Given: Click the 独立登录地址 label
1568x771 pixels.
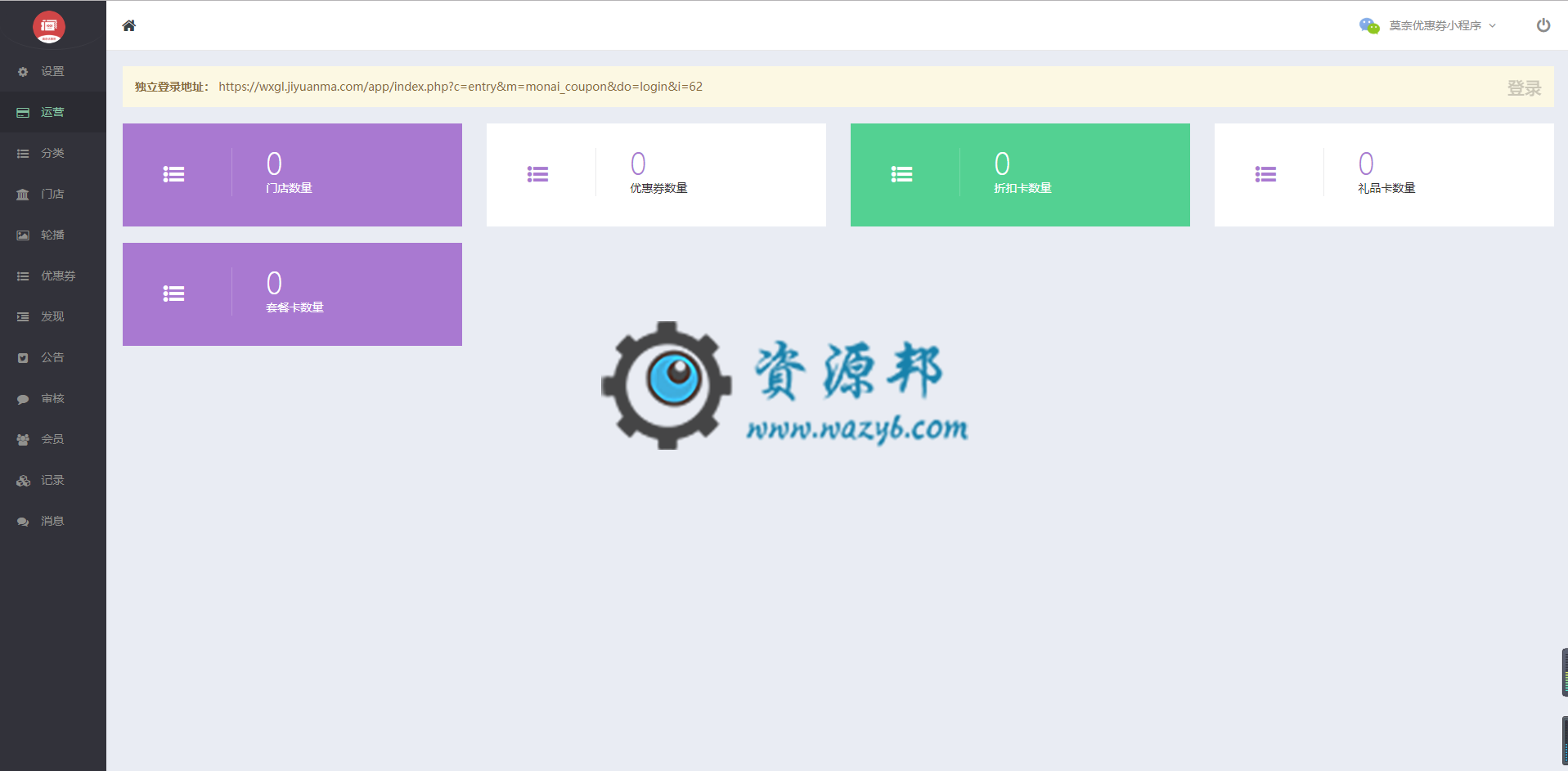Looking at the screenshot, I should coord(172,87).
